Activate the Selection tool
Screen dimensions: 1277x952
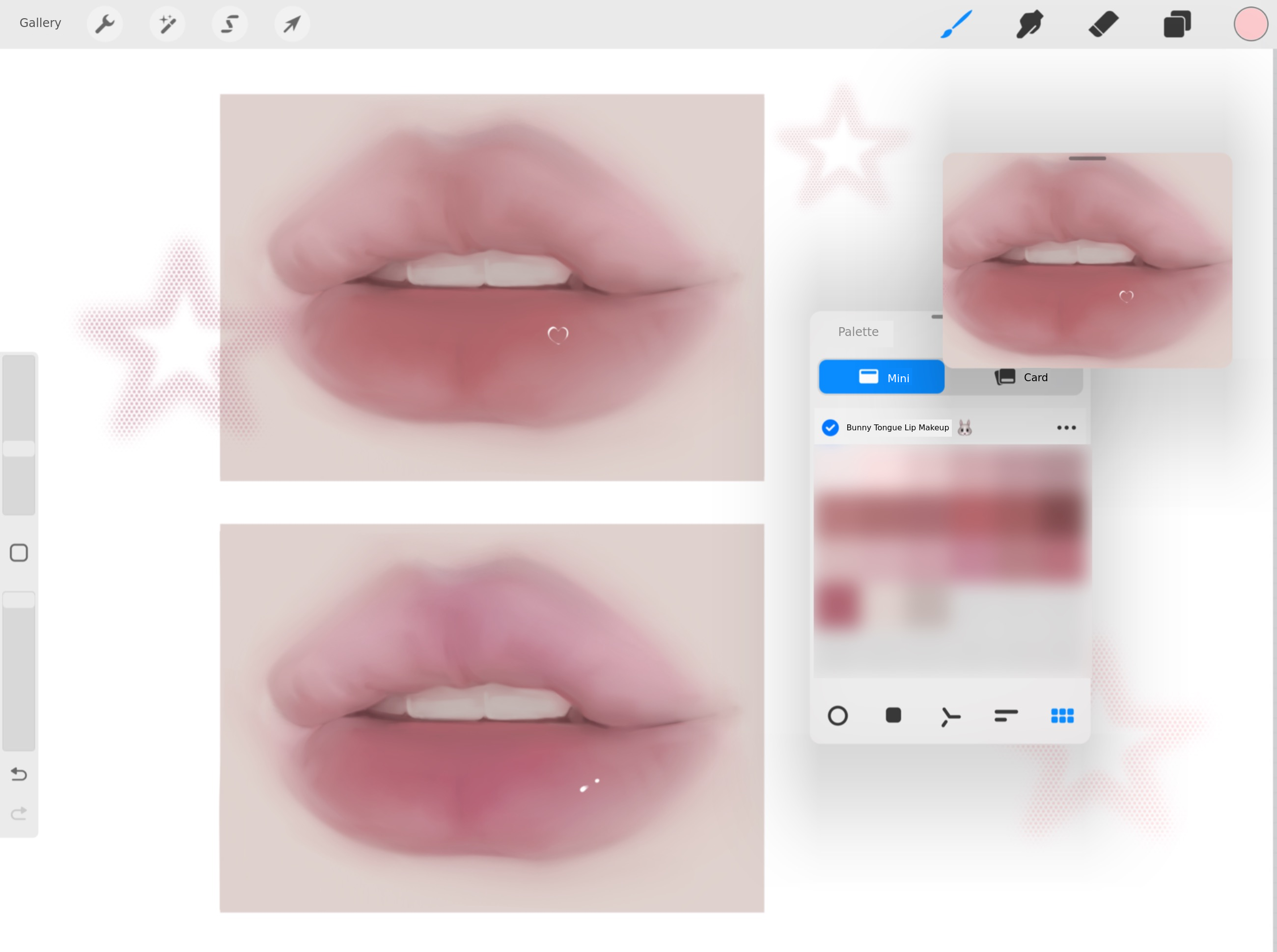pos(229,24)
